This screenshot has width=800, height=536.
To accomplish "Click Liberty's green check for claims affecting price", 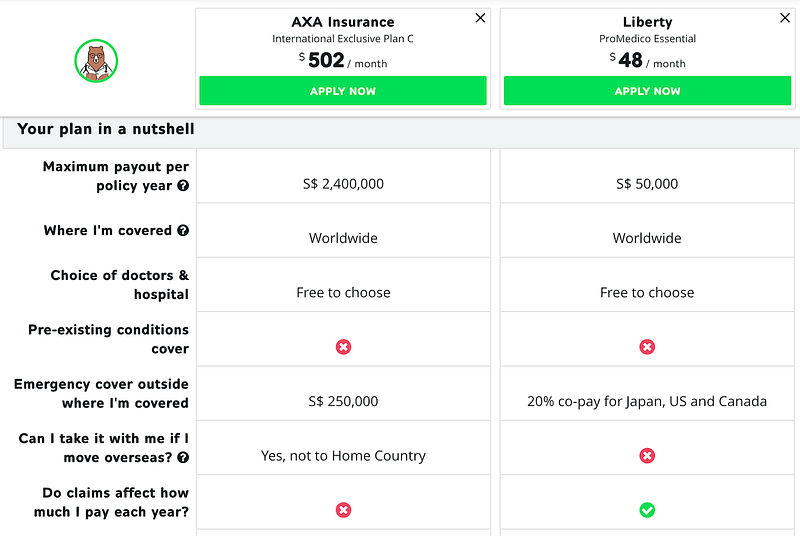I will (647, 510).
